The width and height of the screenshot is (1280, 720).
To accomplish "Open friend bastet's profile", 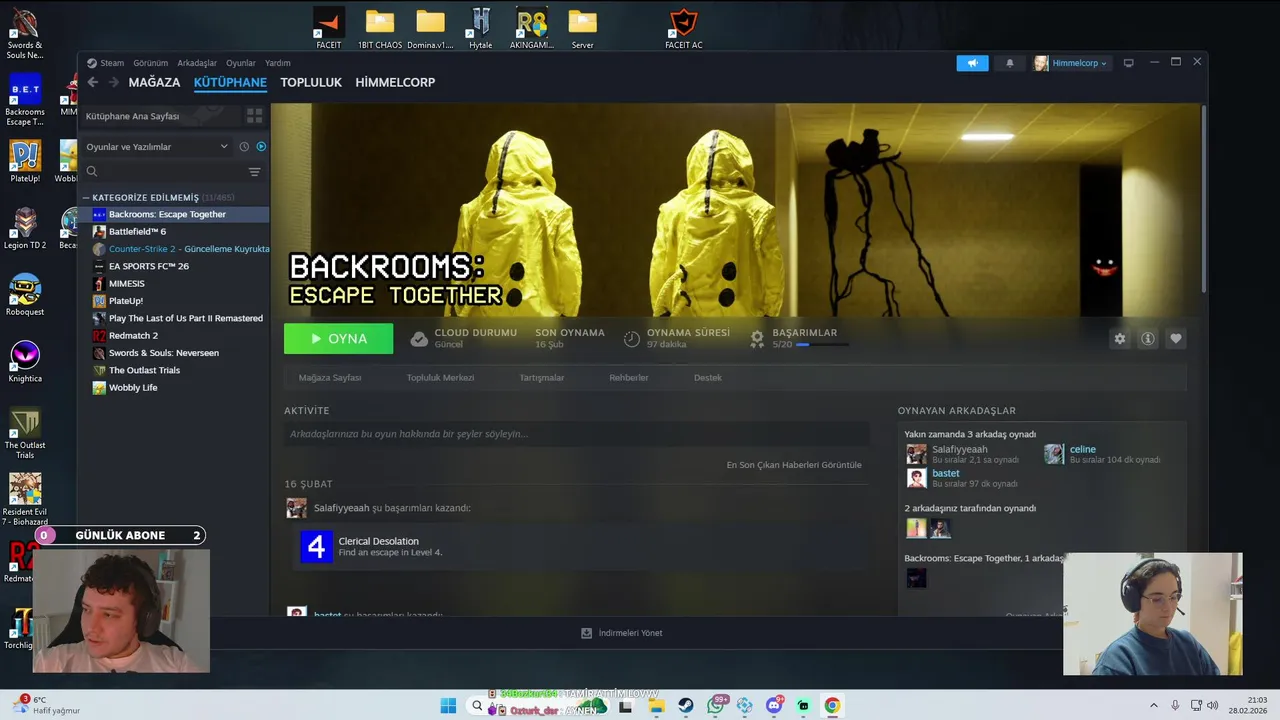I will [x=946, y=473].
